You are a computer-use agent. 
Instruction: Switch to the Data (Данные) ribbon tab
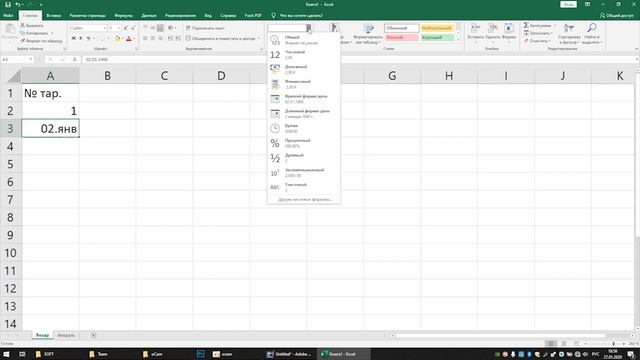coord(149,16)
